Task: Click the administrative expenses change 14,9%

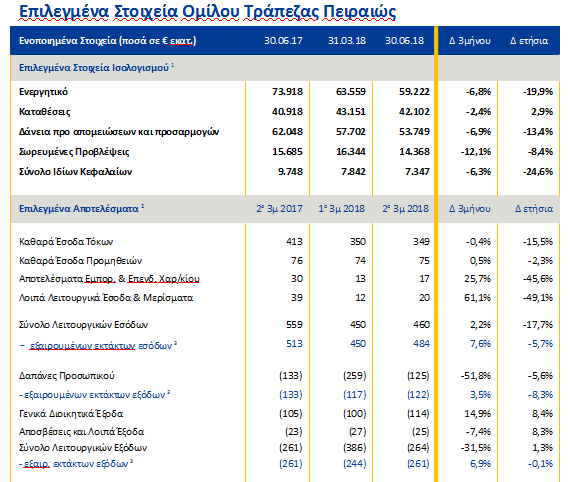Action: point(477,414)
